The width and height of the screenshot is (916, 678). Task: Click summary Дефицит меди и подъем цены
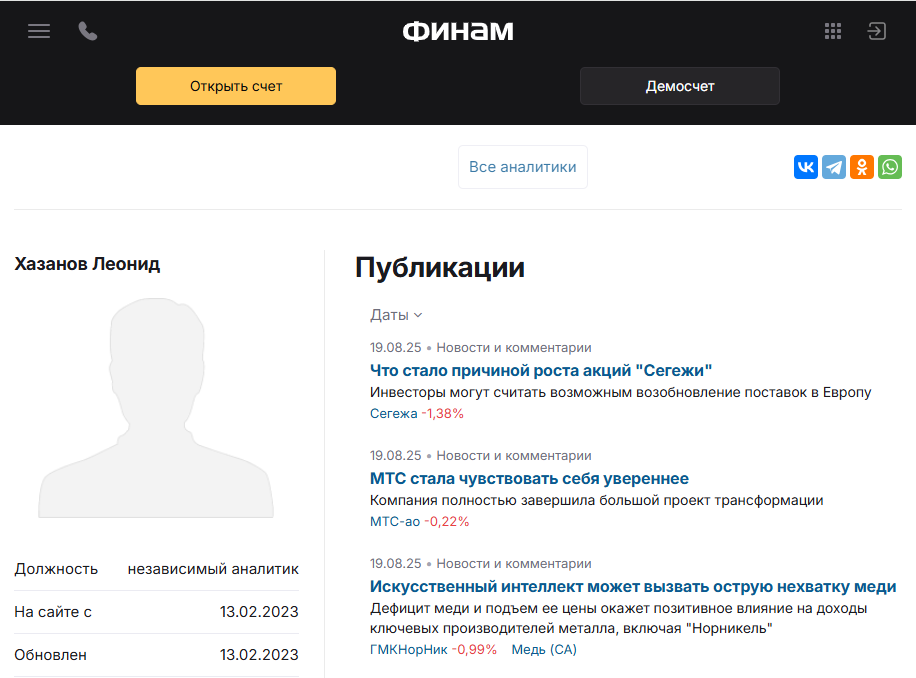pos(619,618)
